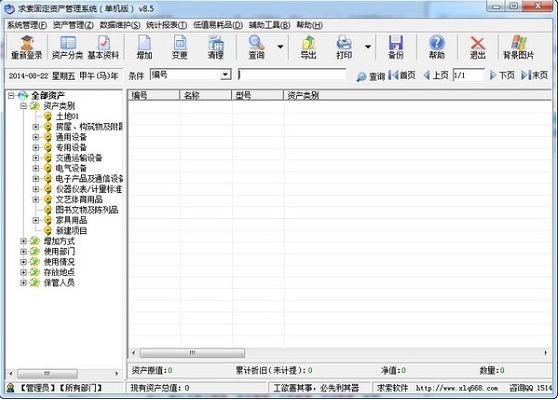Click the horizontal scrollbar thumb under the table
The height and width of the screenshot is (403, 558).
tap(192, 353)
